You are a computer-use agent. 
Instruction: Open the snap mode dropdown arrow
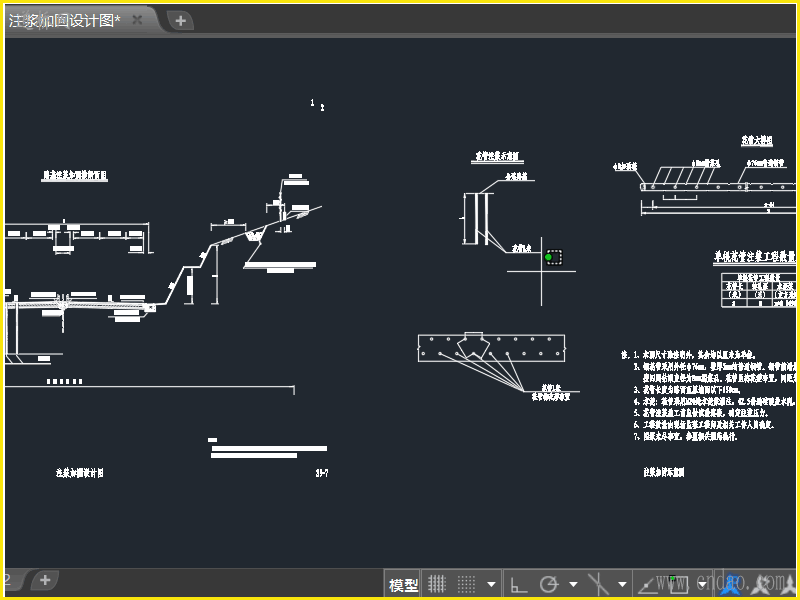491,584
